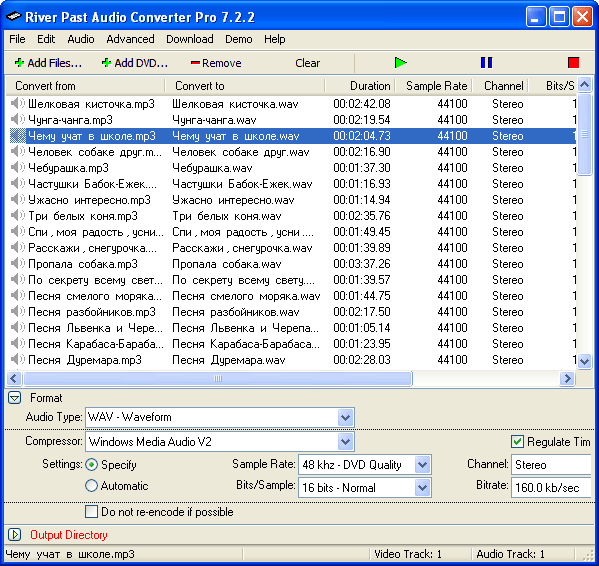
Task: Click the speaker icon of Шелковая кисточка.mp3
Action: [18, 103]
